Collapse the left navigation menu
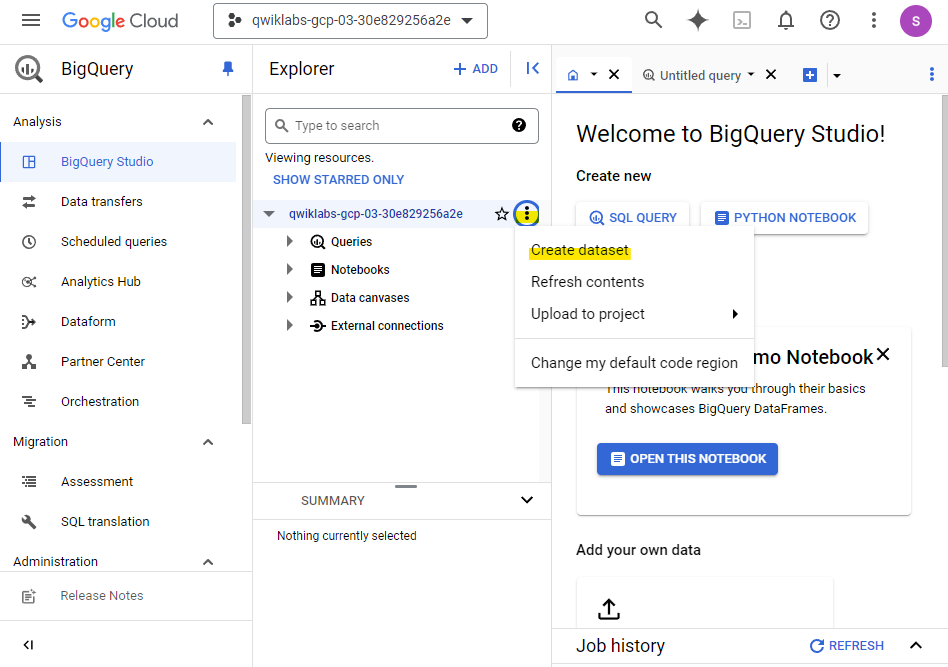 click(28, 645)
